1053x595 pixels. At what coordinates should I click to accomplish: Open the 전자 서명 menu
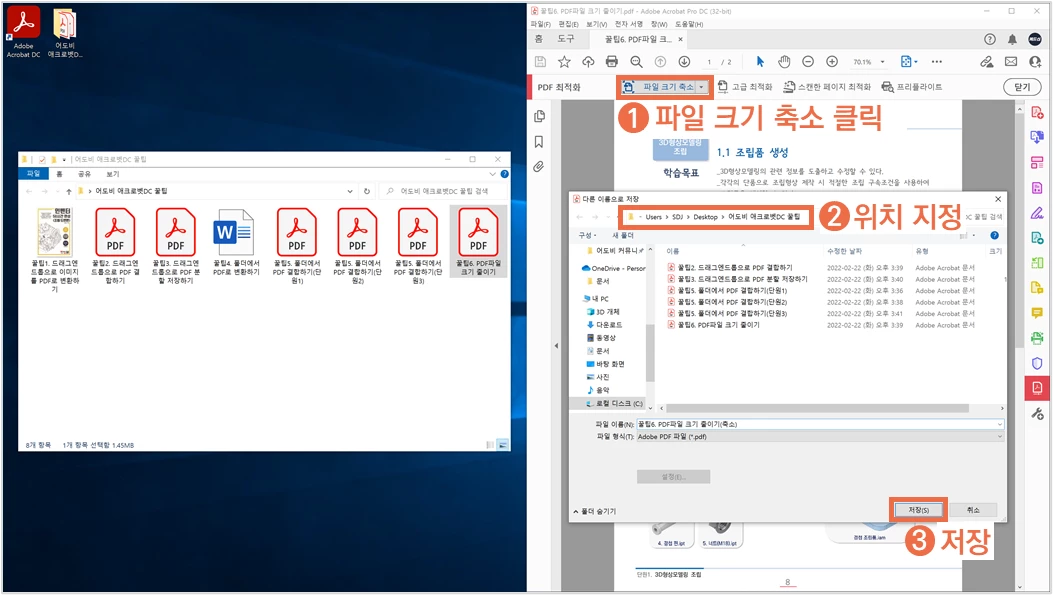tap(629, 24)
